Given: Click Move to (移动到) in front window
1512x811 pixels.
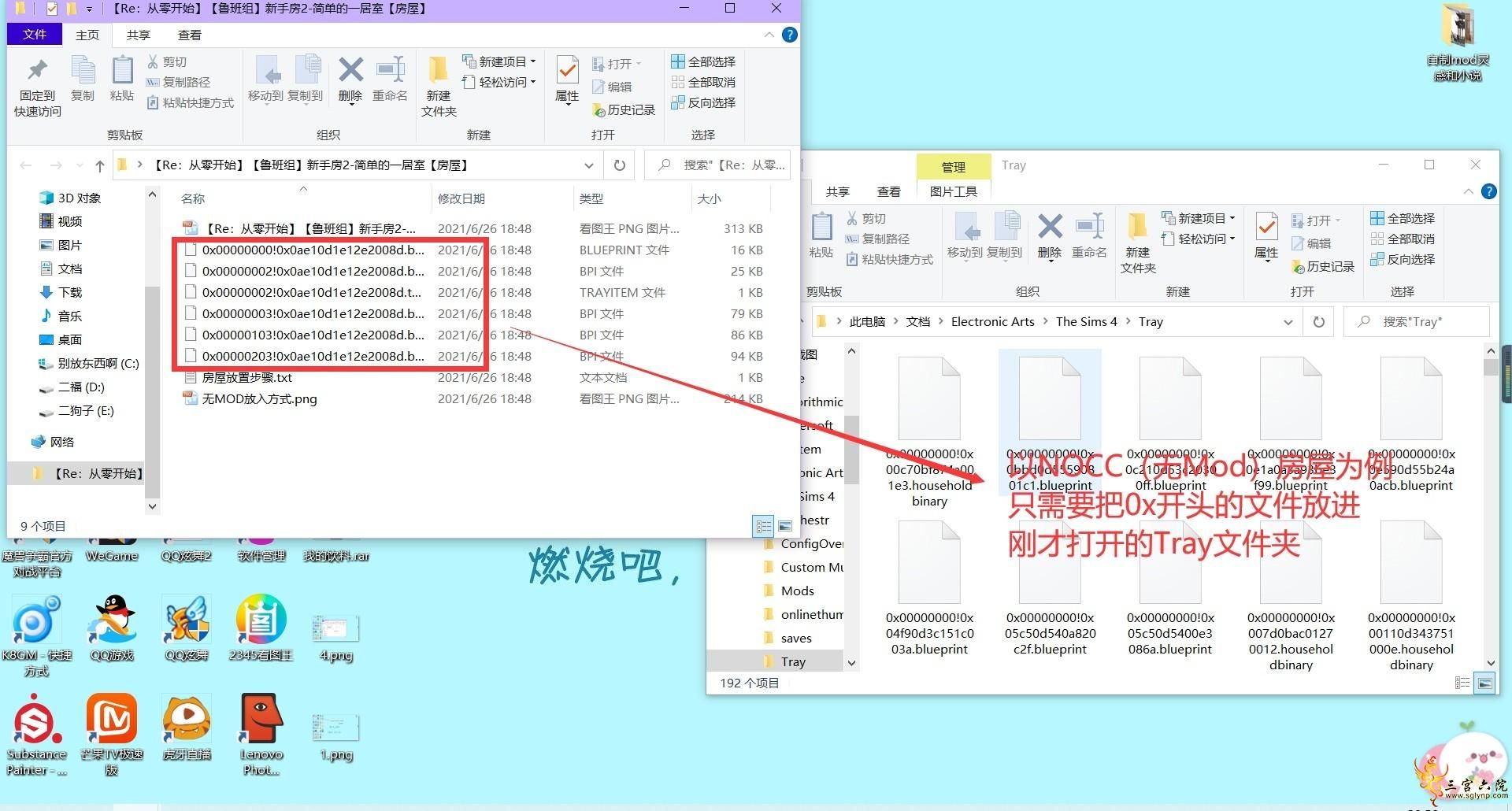Looking at the screenshot, I should (x=265, y=79).
